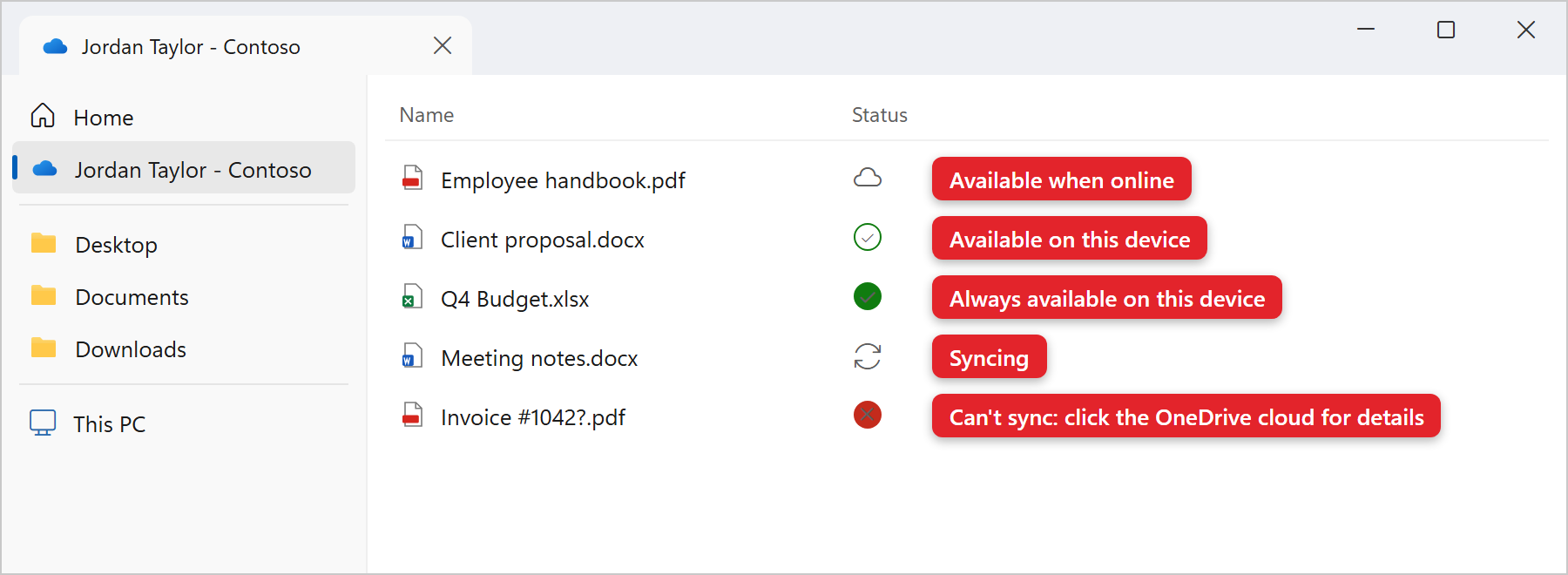This screenshot has width=1568, height=575.
Task: Select the file name Client proposal.docx
Action: [x=543, y=240]
